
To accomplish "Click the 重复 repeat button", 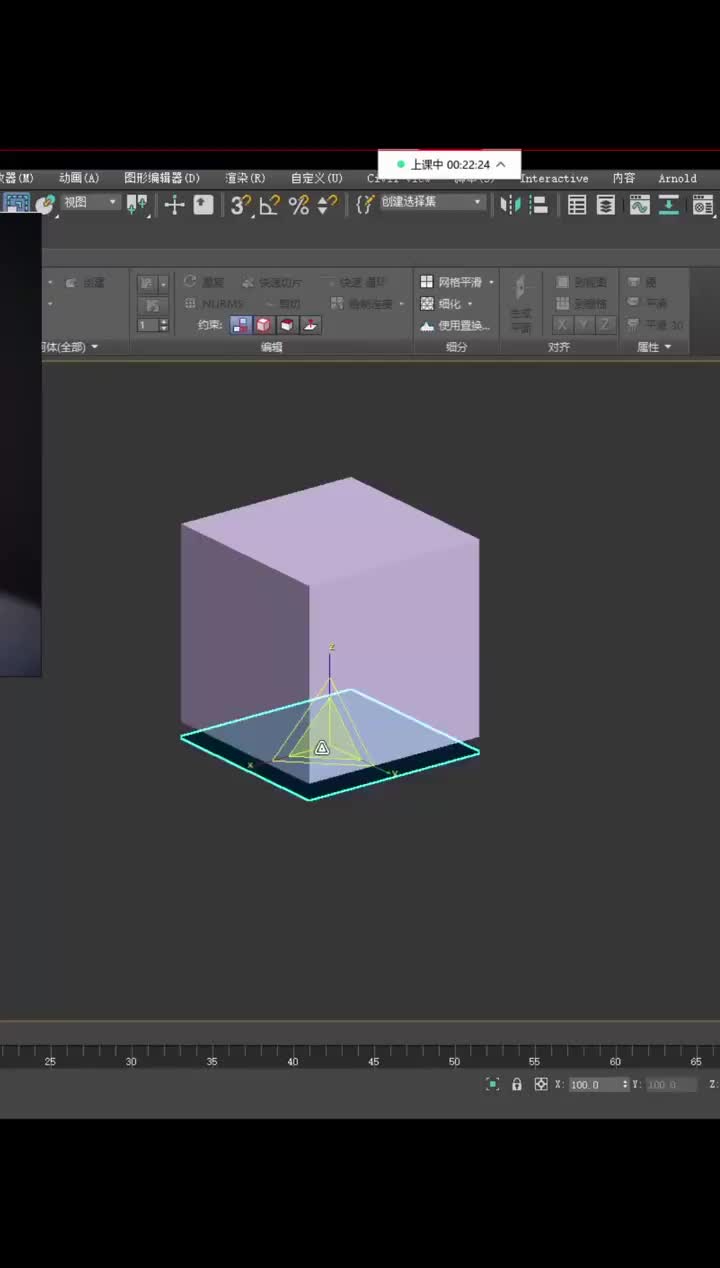I will (x=205, y=282).
